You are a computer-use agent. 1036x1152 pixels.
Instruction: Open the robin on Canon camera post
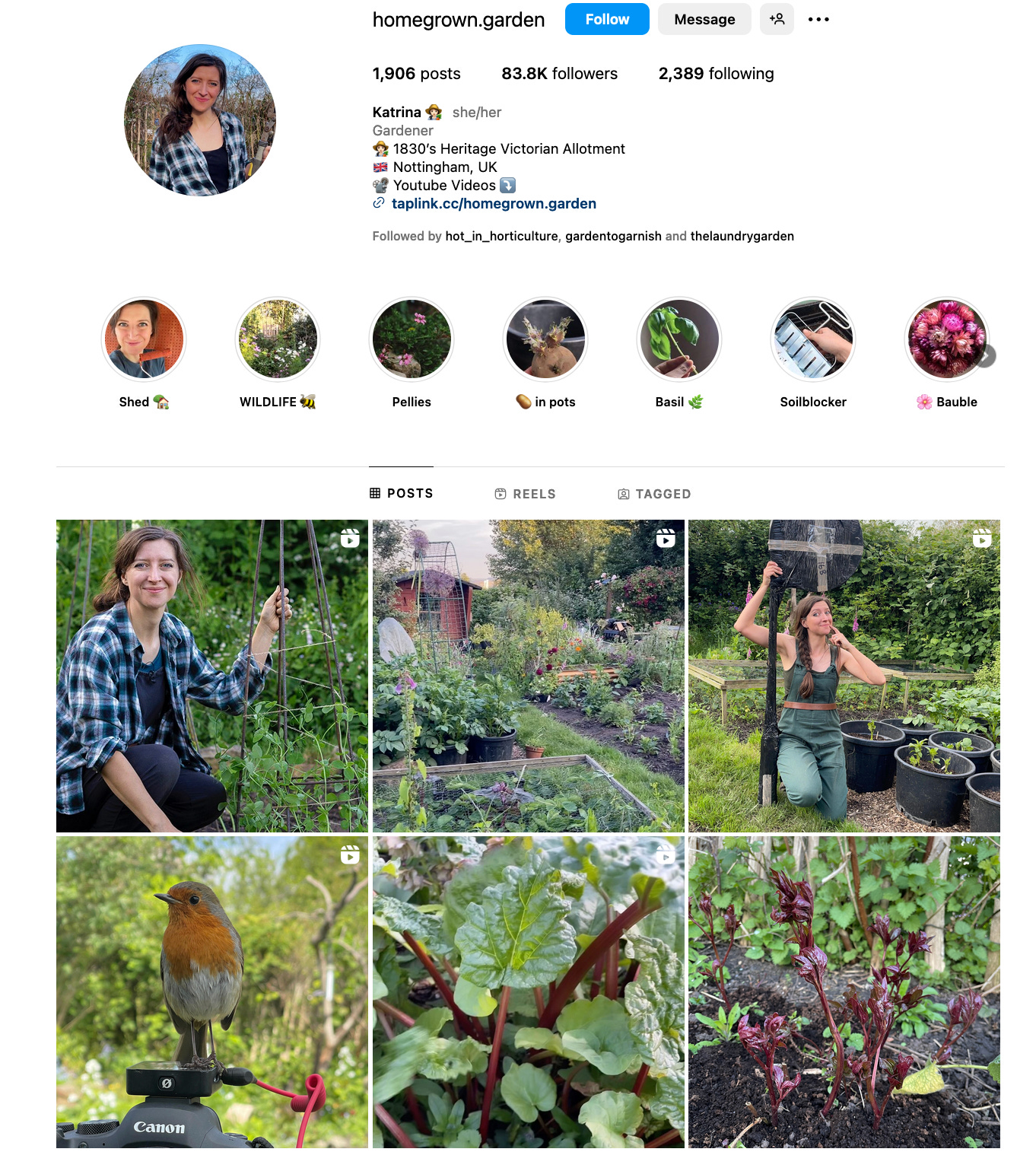pyautogui.click(x=212, y=992)
